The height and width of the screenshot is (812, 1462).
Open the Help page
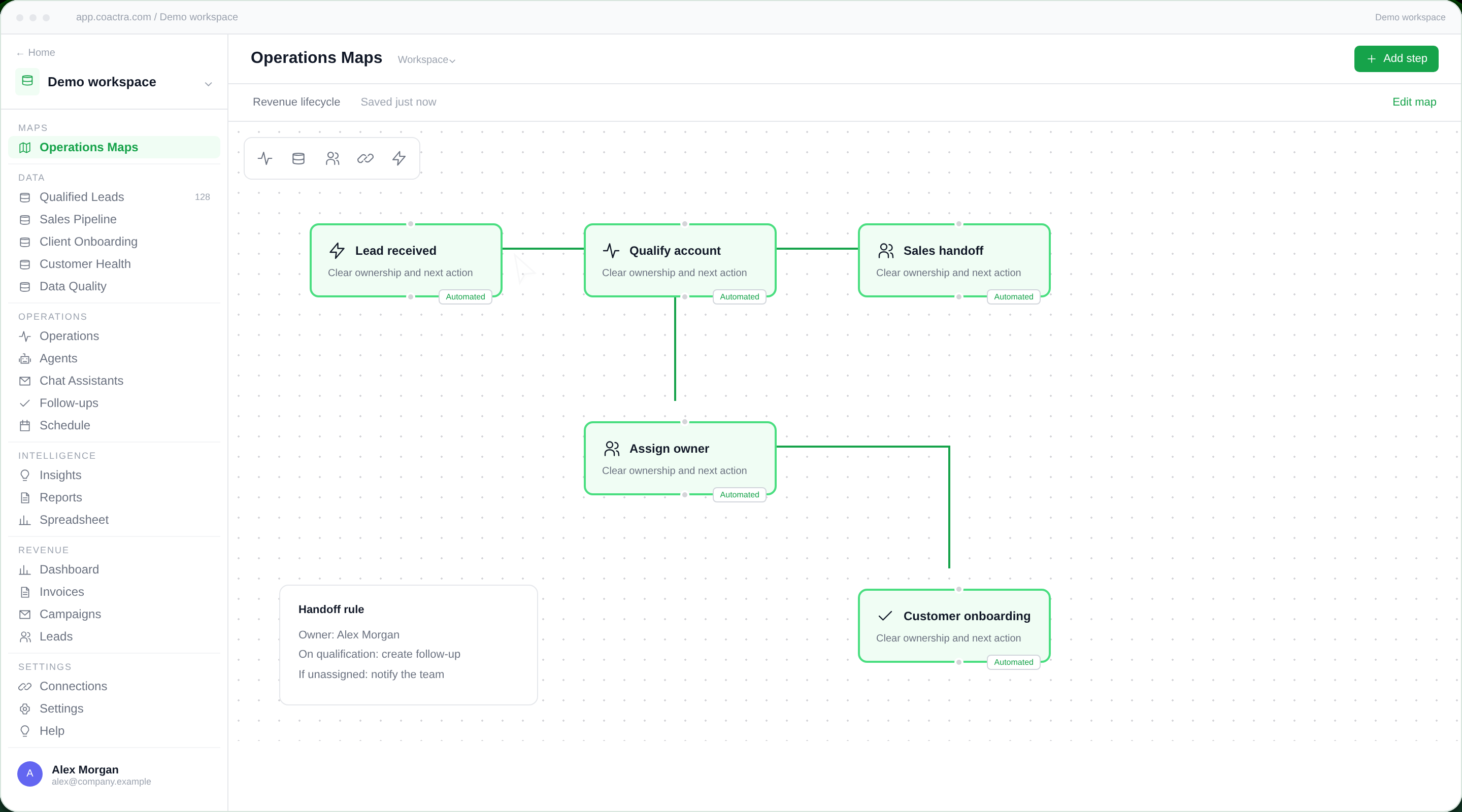coord(114,731)
